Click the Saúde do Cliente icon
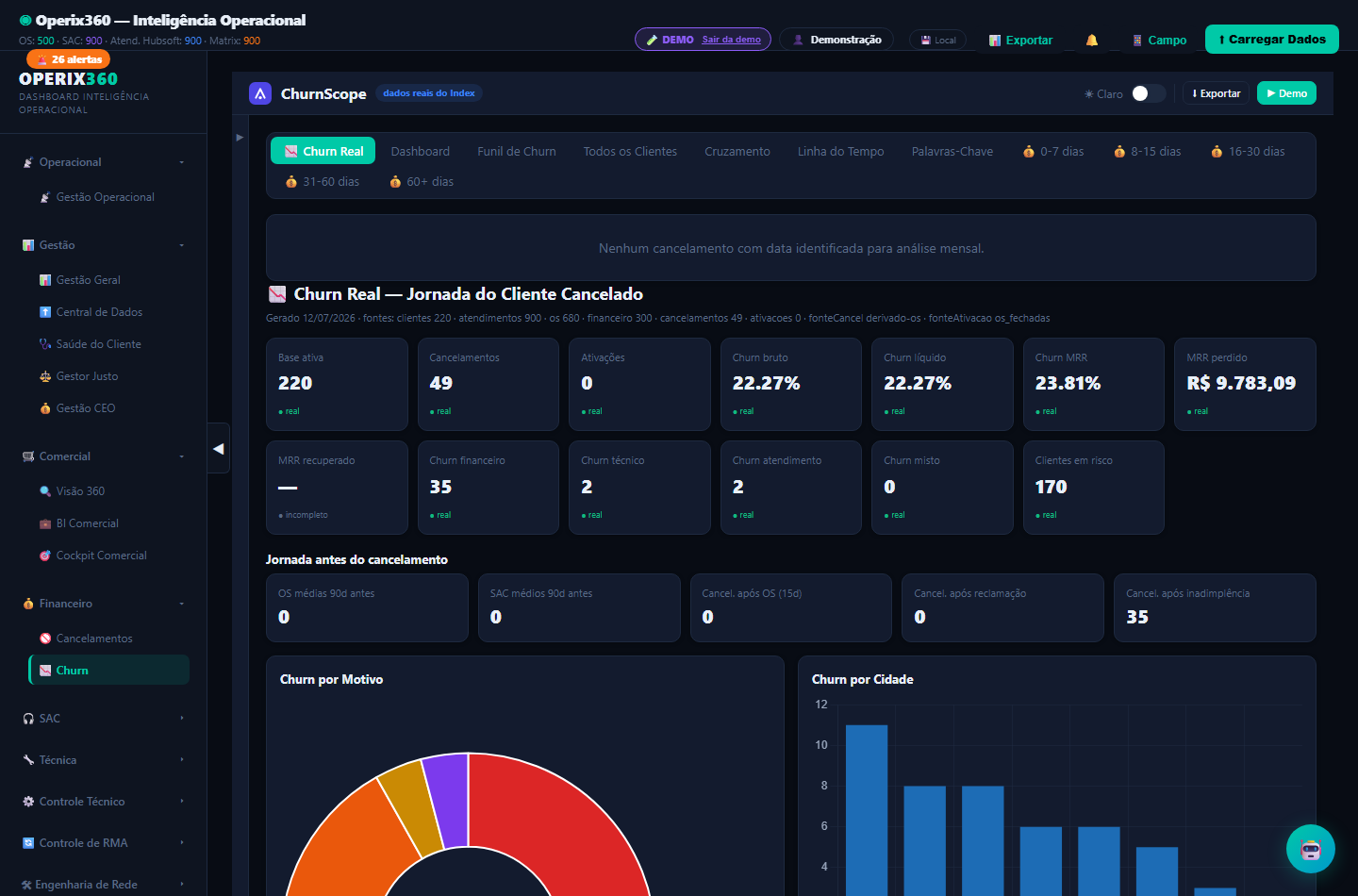The height and width of the screenshot is (896, 1358). [45, 344]
